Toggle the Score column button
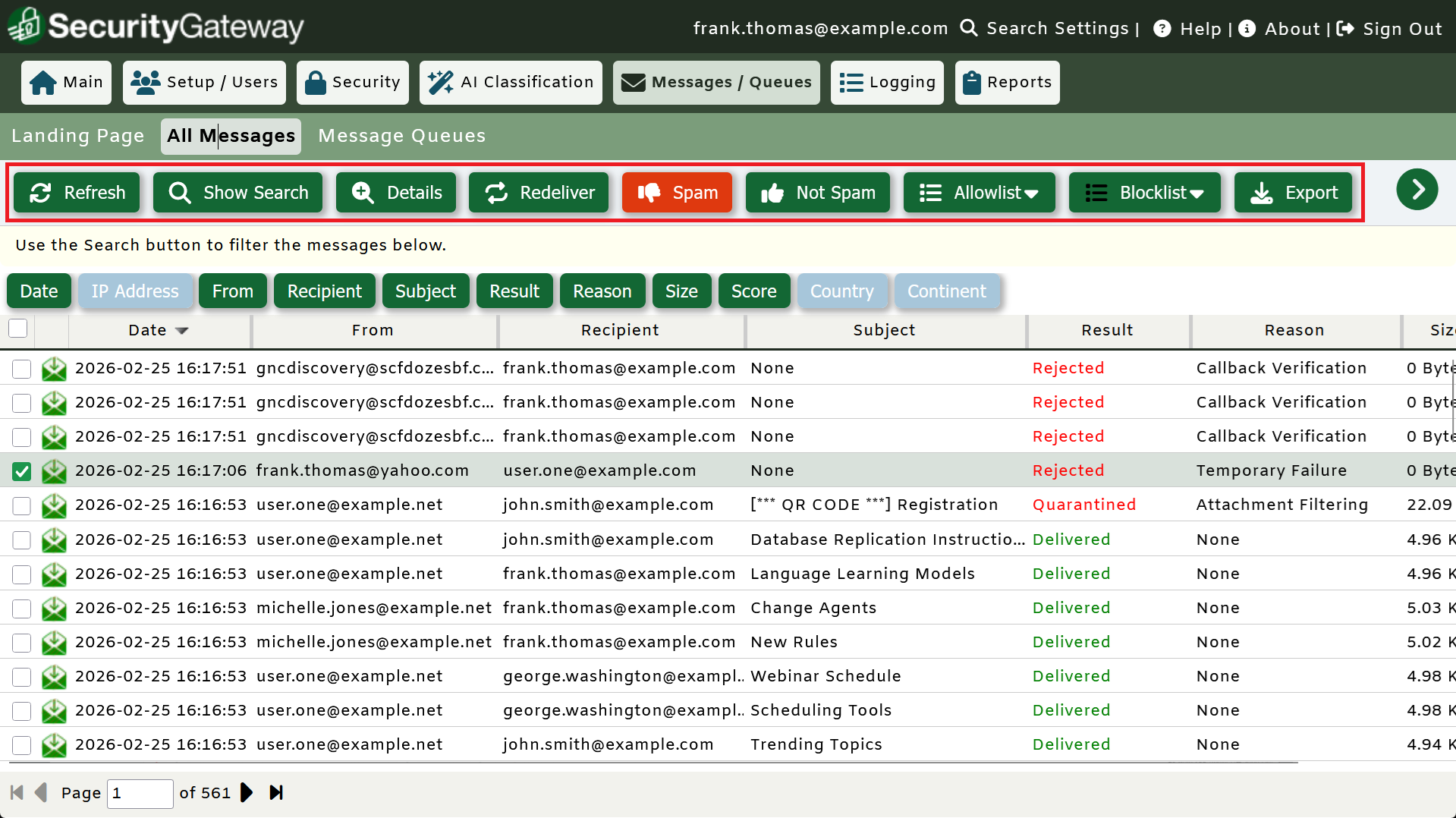The image size is (1456, 818). [754, 291]
